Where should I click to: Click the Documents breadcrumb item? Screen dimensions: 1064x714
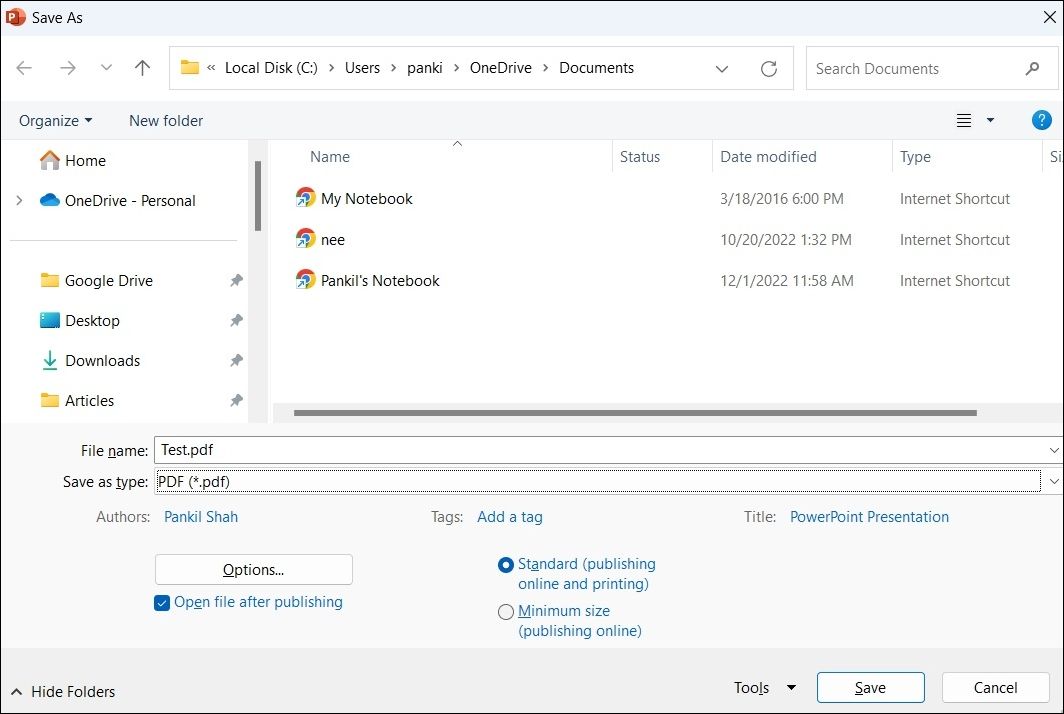(596, 68)
